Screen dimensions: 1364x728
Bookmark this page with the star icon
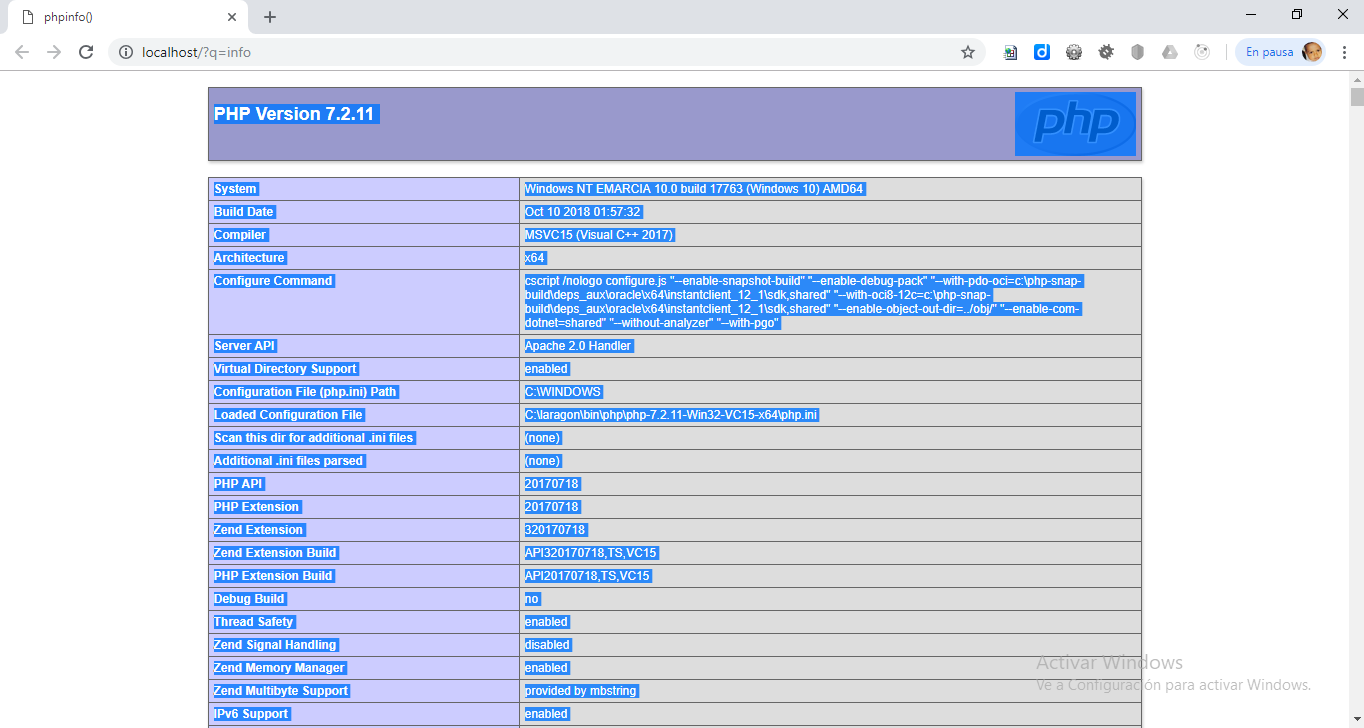coord(967,52)
